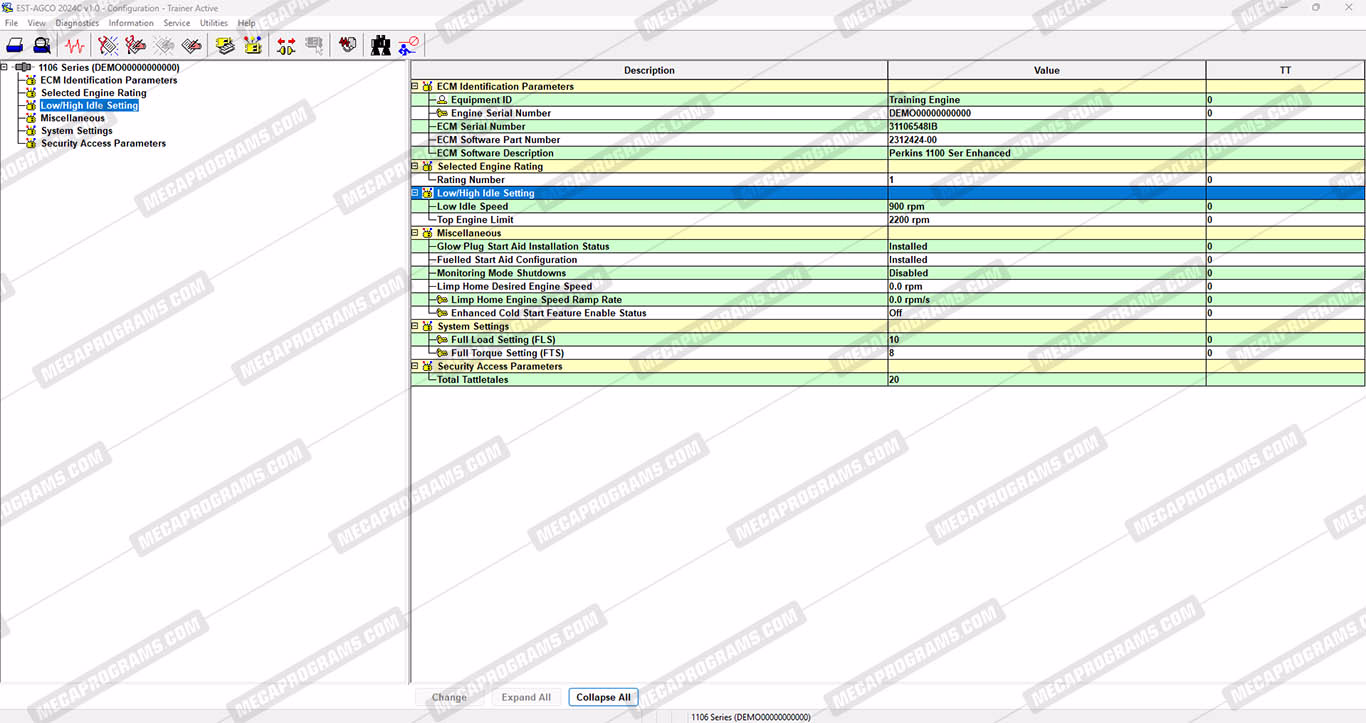Collapse ECM Identification Parameters group in table

[x=415, y=87]
